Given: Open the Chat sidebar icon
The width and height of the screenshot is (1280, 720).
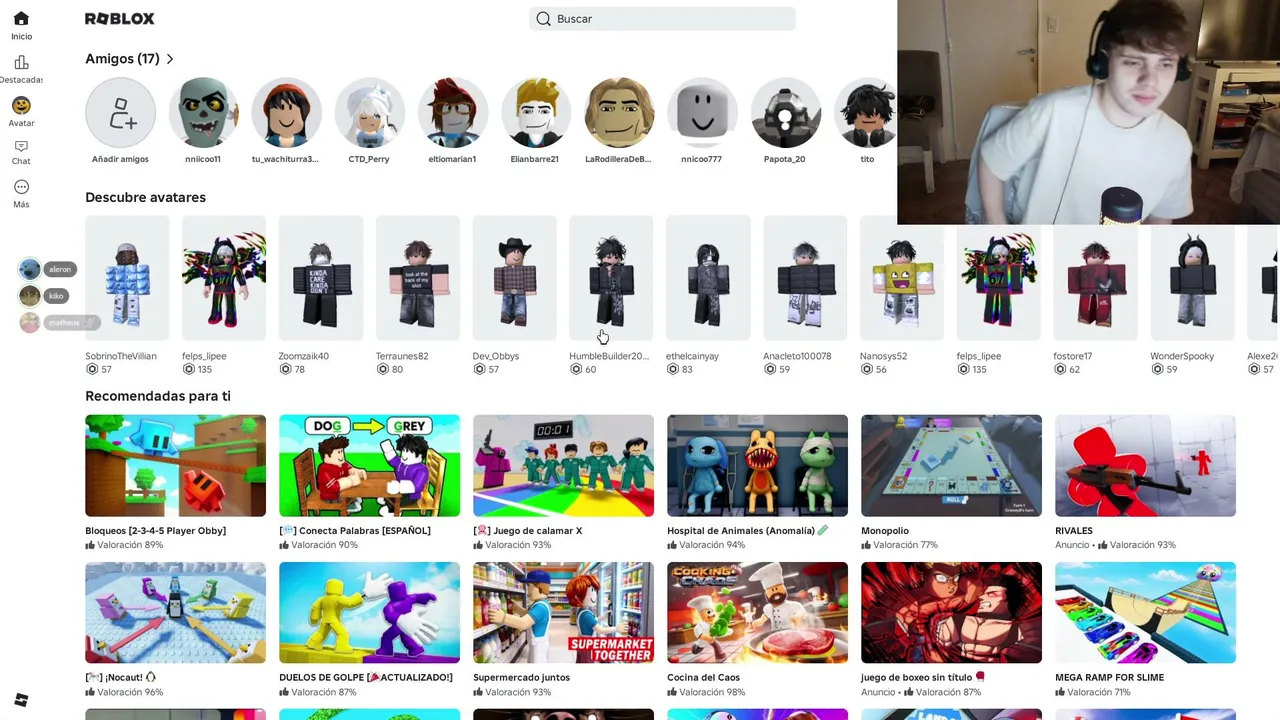Looking at the screenshot, I should 21,147.
